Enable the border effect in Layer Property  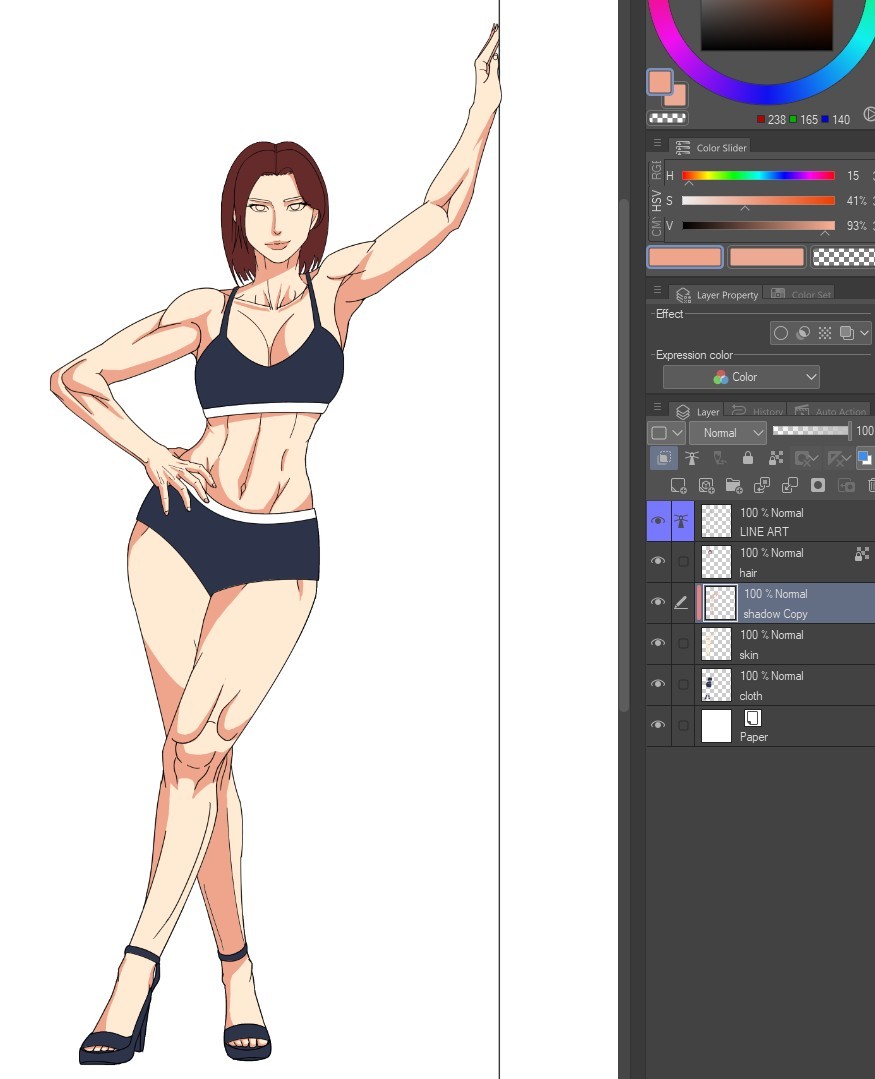tap(781, 332)
